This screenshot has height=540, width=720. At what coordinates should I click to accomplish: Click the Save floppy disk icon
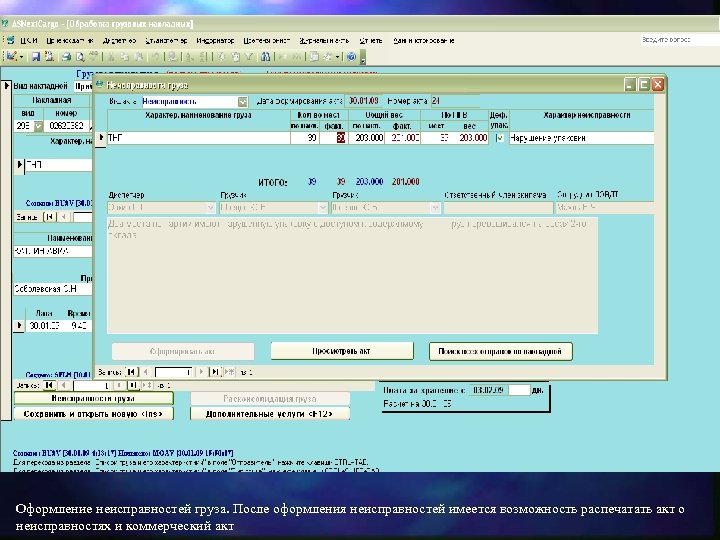[x=36, y=56]
